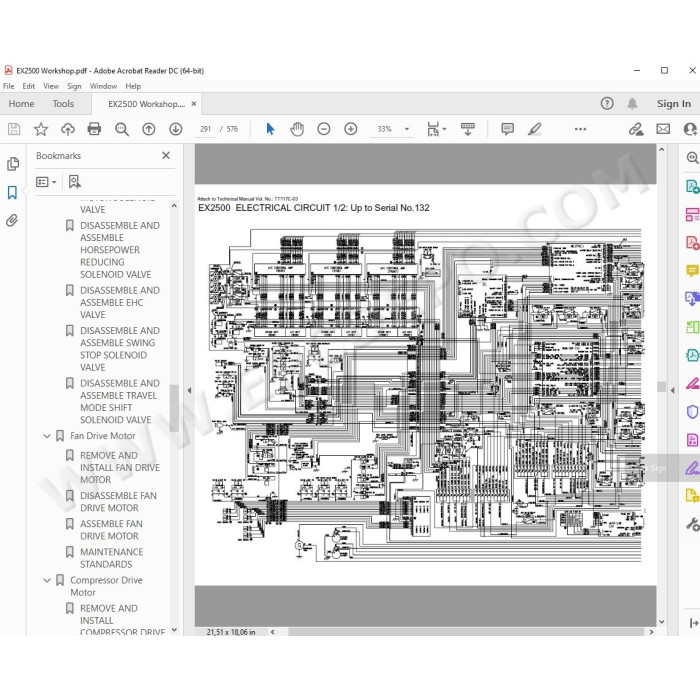Click the page number input field

[206, 129]
